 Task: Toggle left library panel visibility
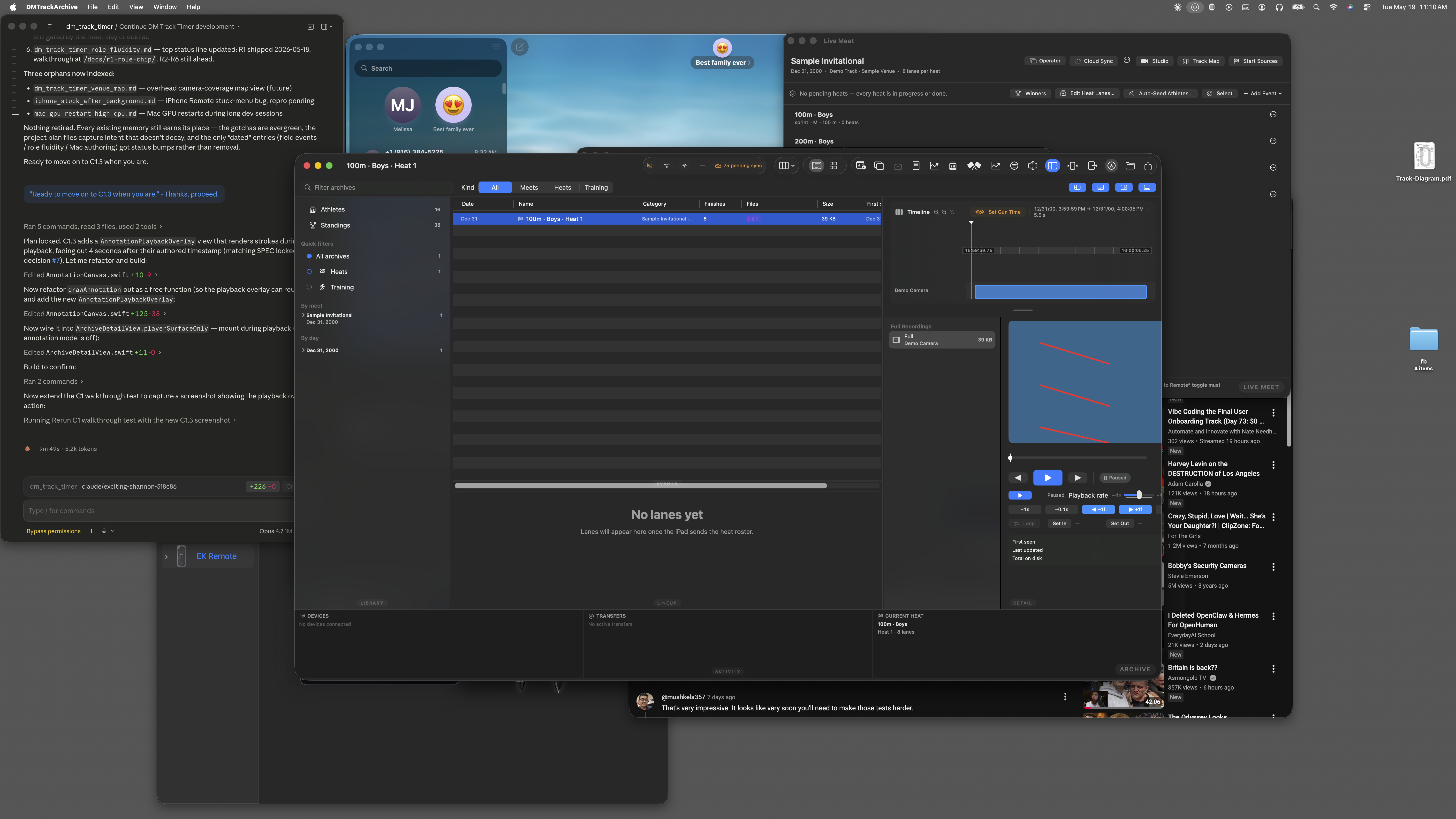click(x=1077, y=187)
